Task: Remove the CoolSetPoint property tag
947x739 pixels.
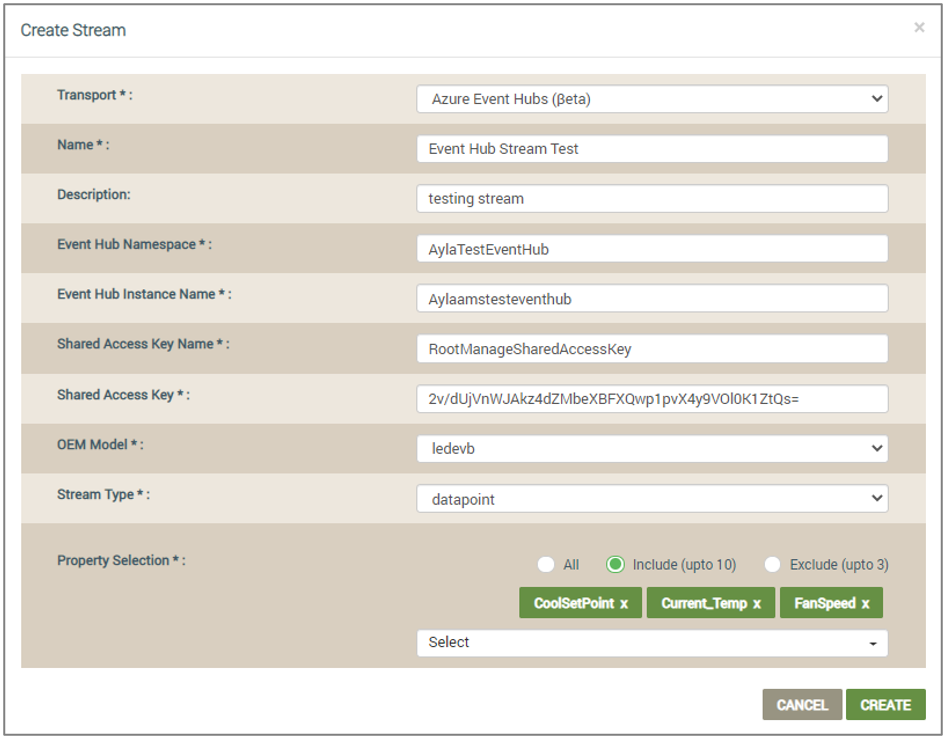Action: pyautogui.click(x=624, y=603)
